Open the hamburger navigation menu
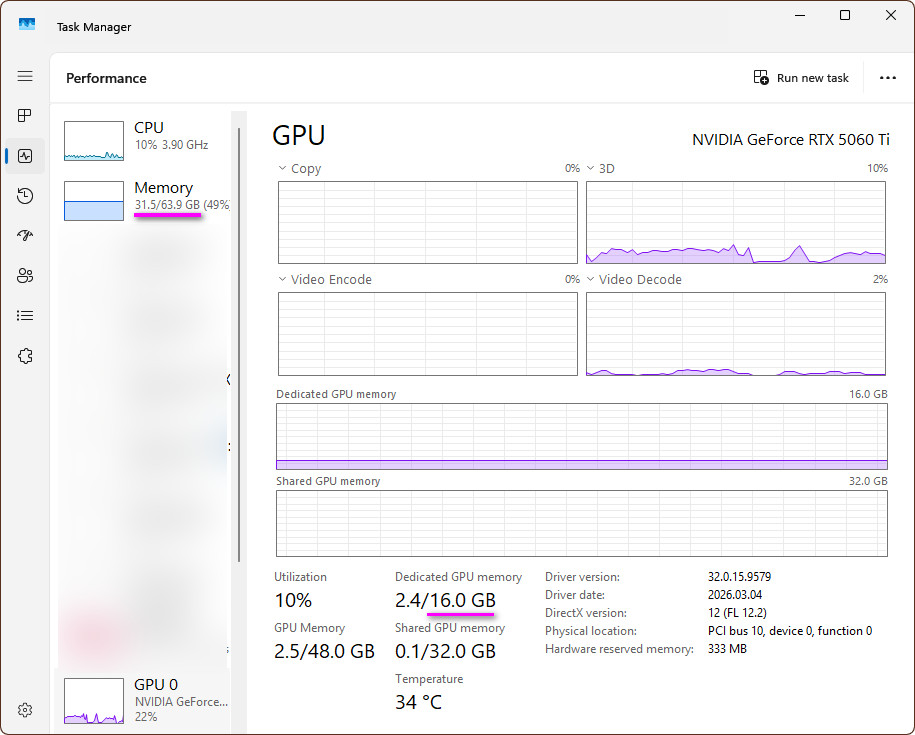915x735 pixels. [x=25, y=76]
